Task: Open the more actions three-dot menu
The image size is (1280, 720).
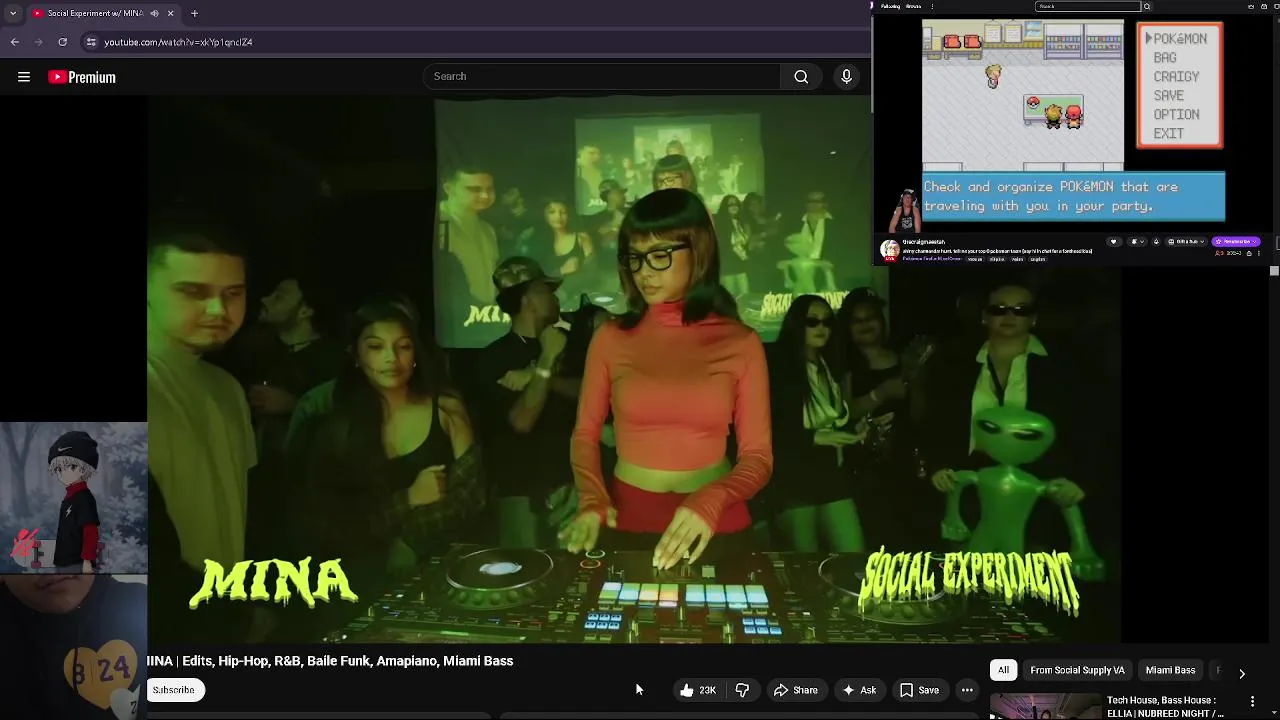Action: (x=967, y=690)
